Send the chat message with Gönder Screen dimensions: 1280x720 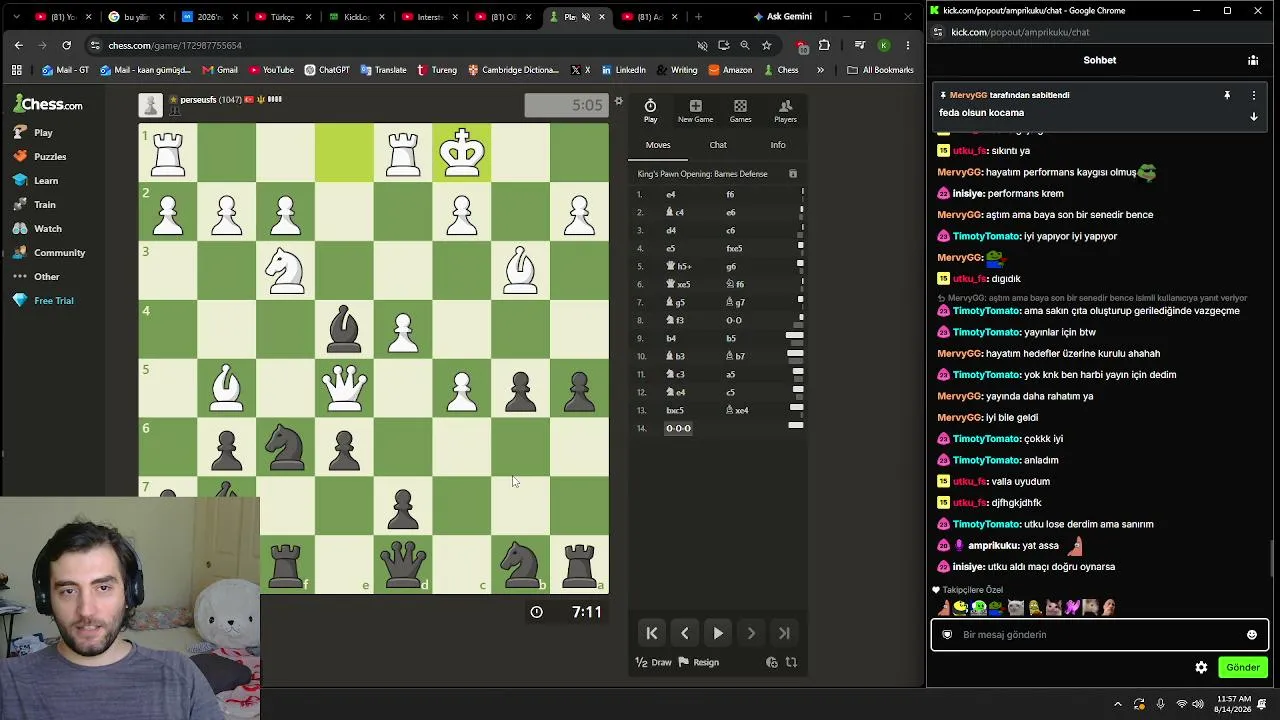click(1243, 668)
